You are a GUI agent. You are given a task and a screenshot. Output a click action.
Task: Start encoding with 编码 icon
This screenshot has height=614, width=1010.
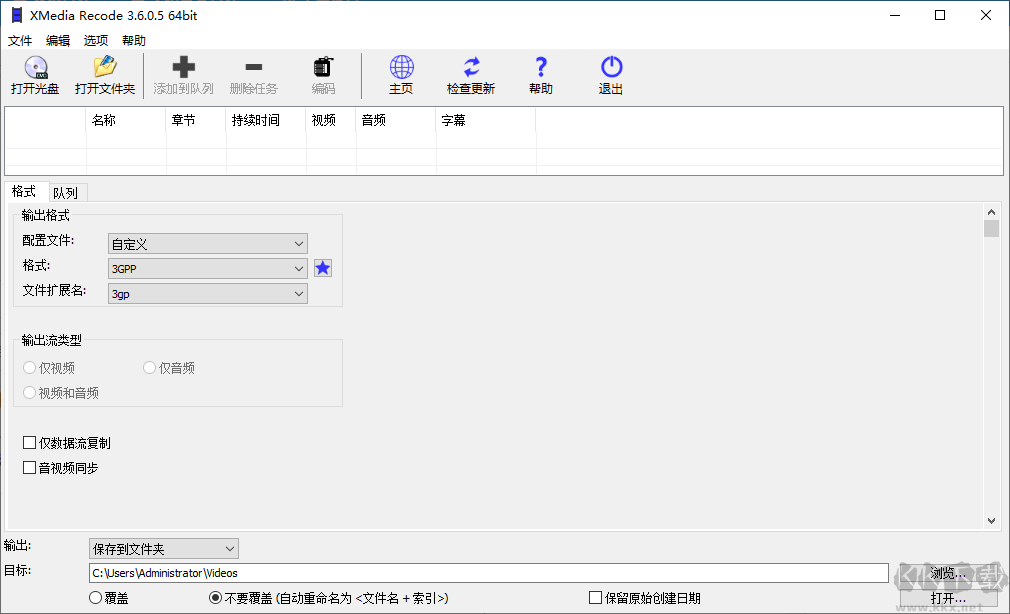323,66
